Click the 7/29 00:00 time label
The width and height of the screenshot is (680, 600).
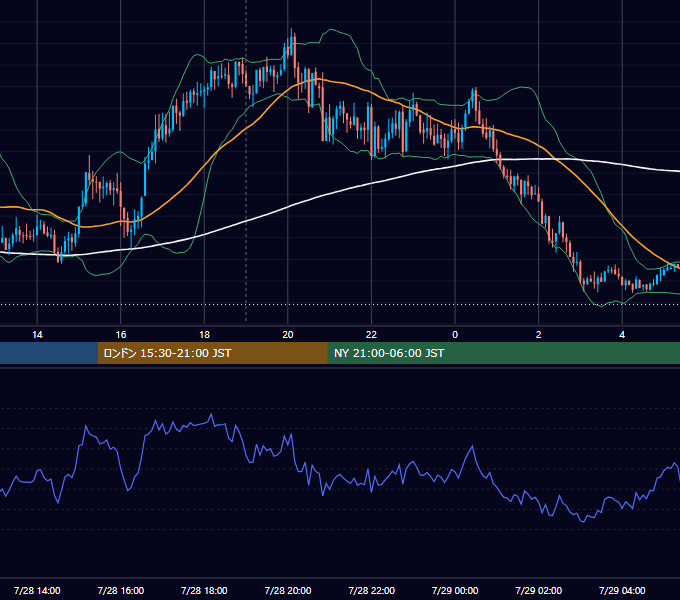(455, 590)
